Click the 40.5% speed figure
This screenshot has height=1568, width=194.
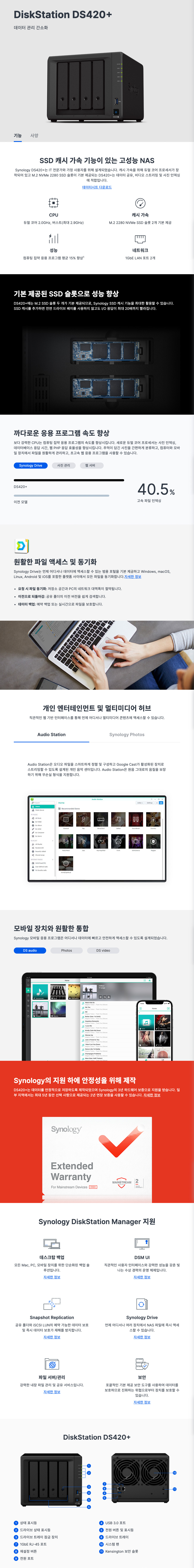tap(156, 489)
